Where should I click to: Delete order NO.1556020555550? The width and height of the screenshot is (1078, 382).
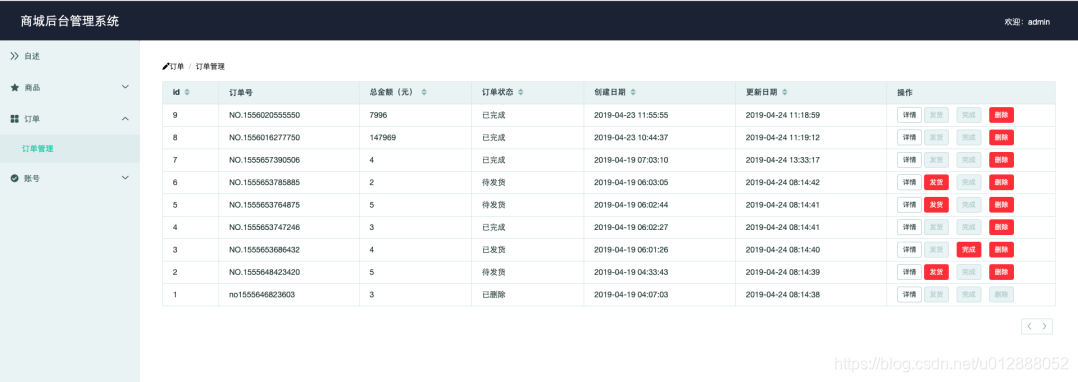tap(1001, 115)
